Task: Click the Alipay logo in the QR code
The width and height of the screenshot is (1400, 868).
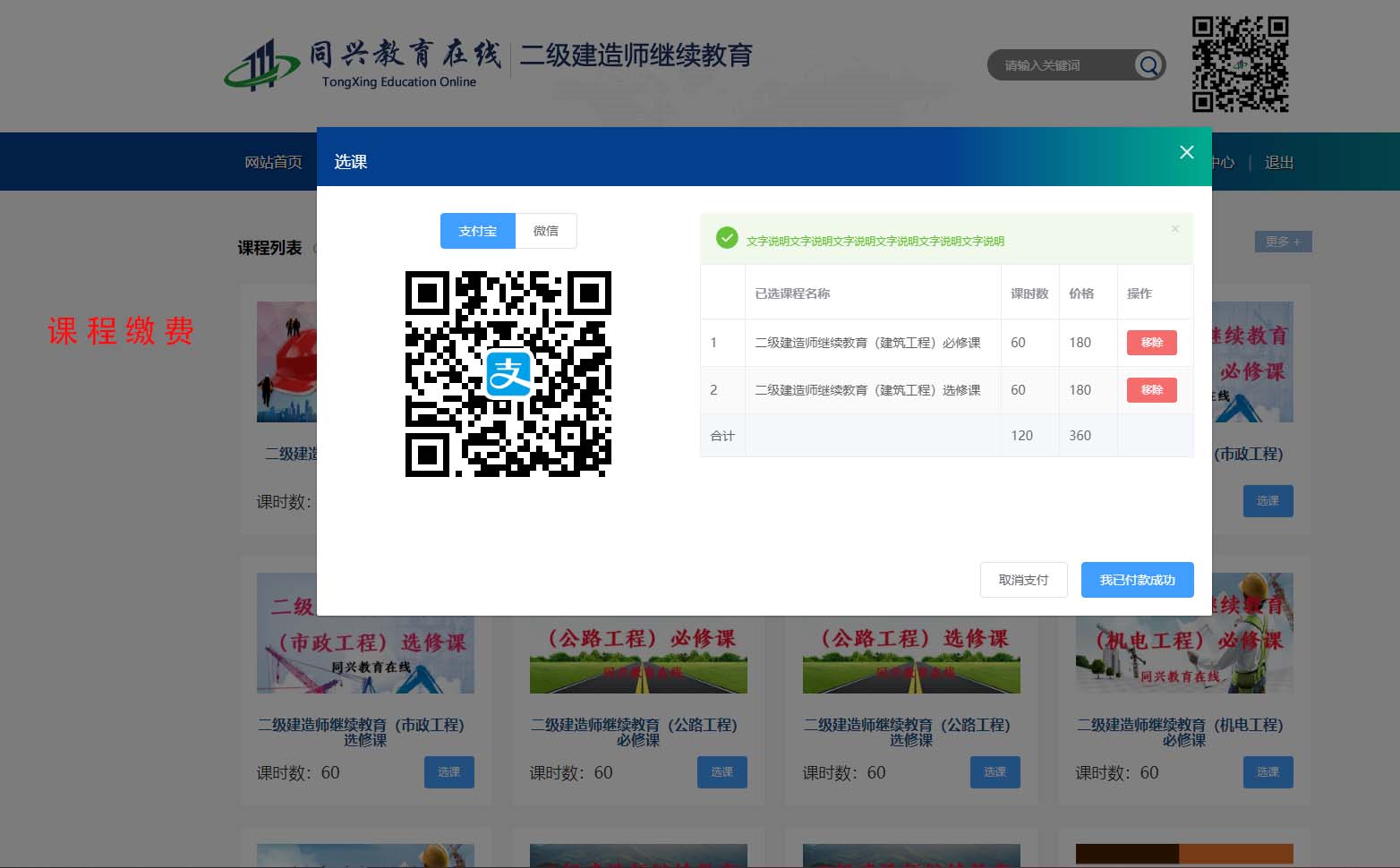Action: (508, 374)
